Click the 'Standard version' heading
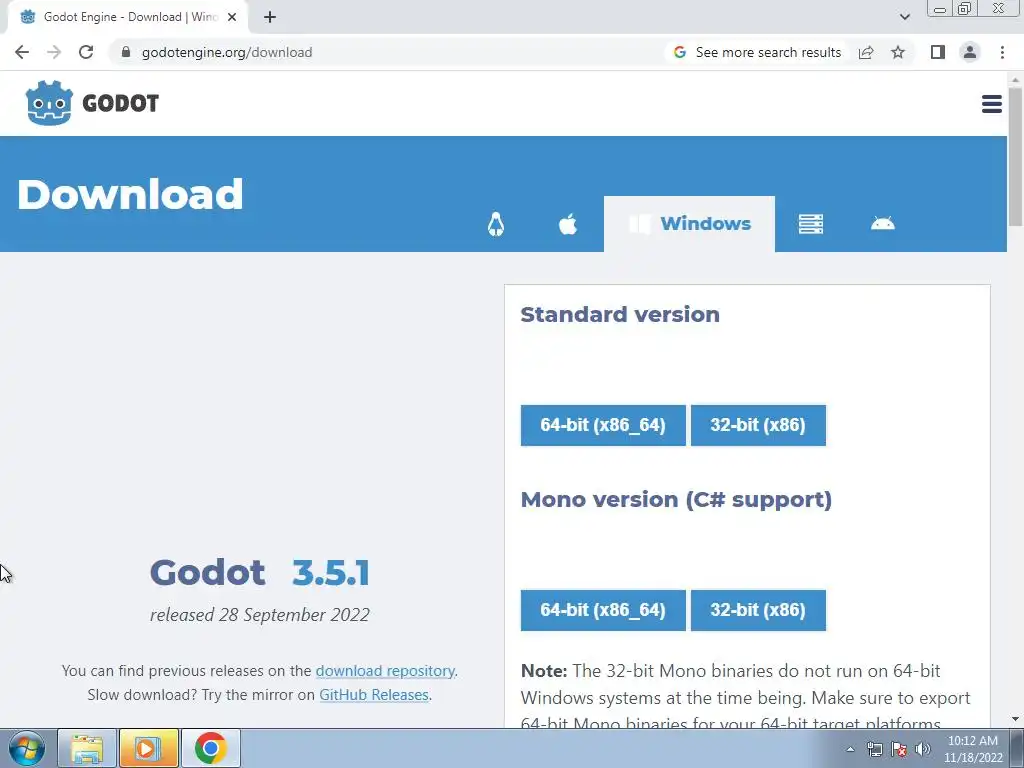Image resolution: width=1024 pixels, height=768 pixels. (x=620, y=314)
